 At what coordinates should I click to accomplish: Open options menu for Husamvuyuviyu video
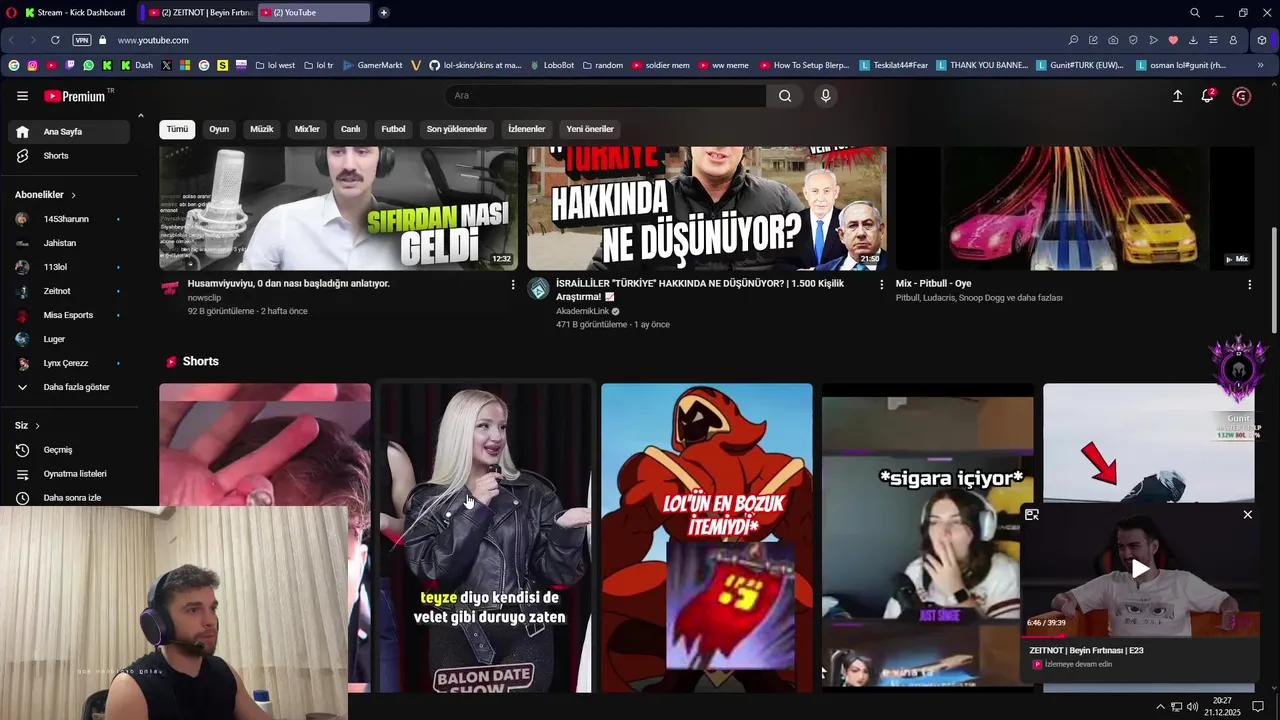(513, 285)
